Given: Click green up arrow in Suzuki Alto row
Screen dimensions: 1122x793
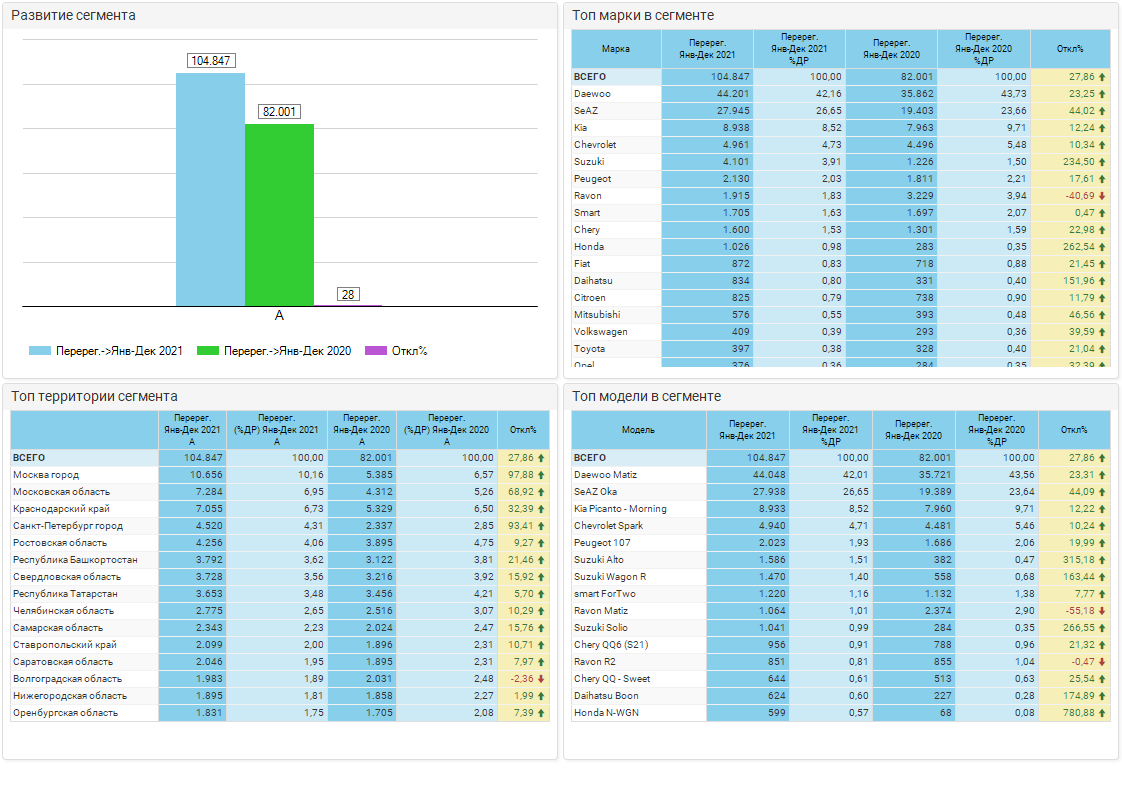Looking at the screenshot, I should (x=1102, y=560).
